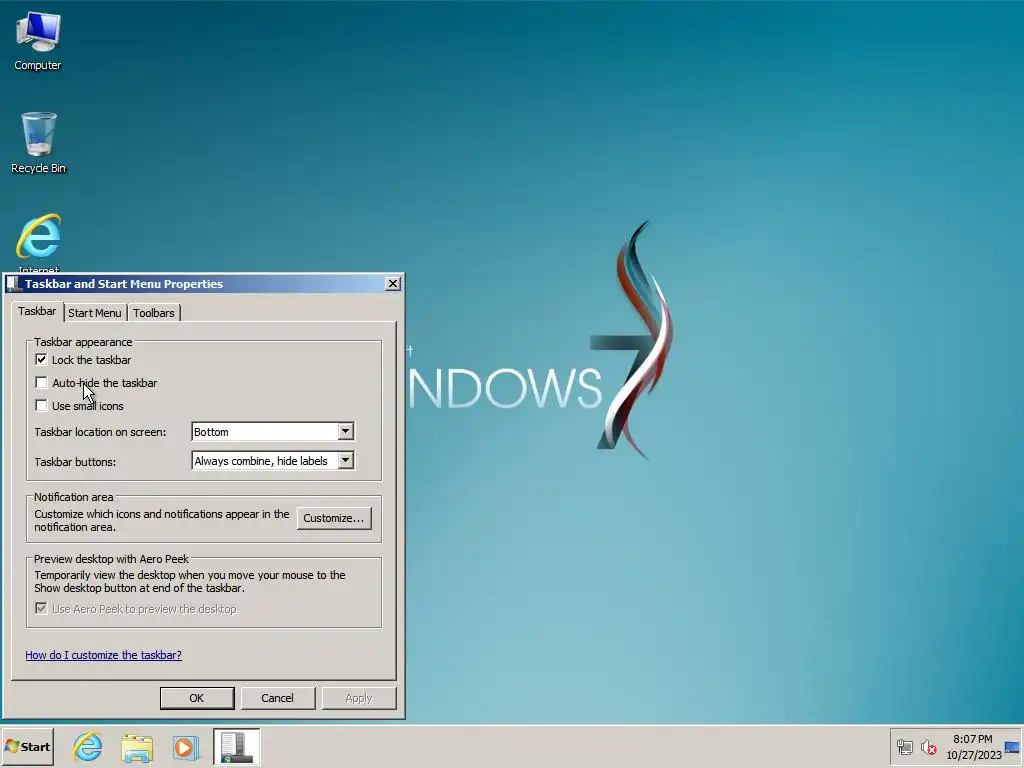Launch Internet Explorer from the taskbar

(x=88, y=747)
